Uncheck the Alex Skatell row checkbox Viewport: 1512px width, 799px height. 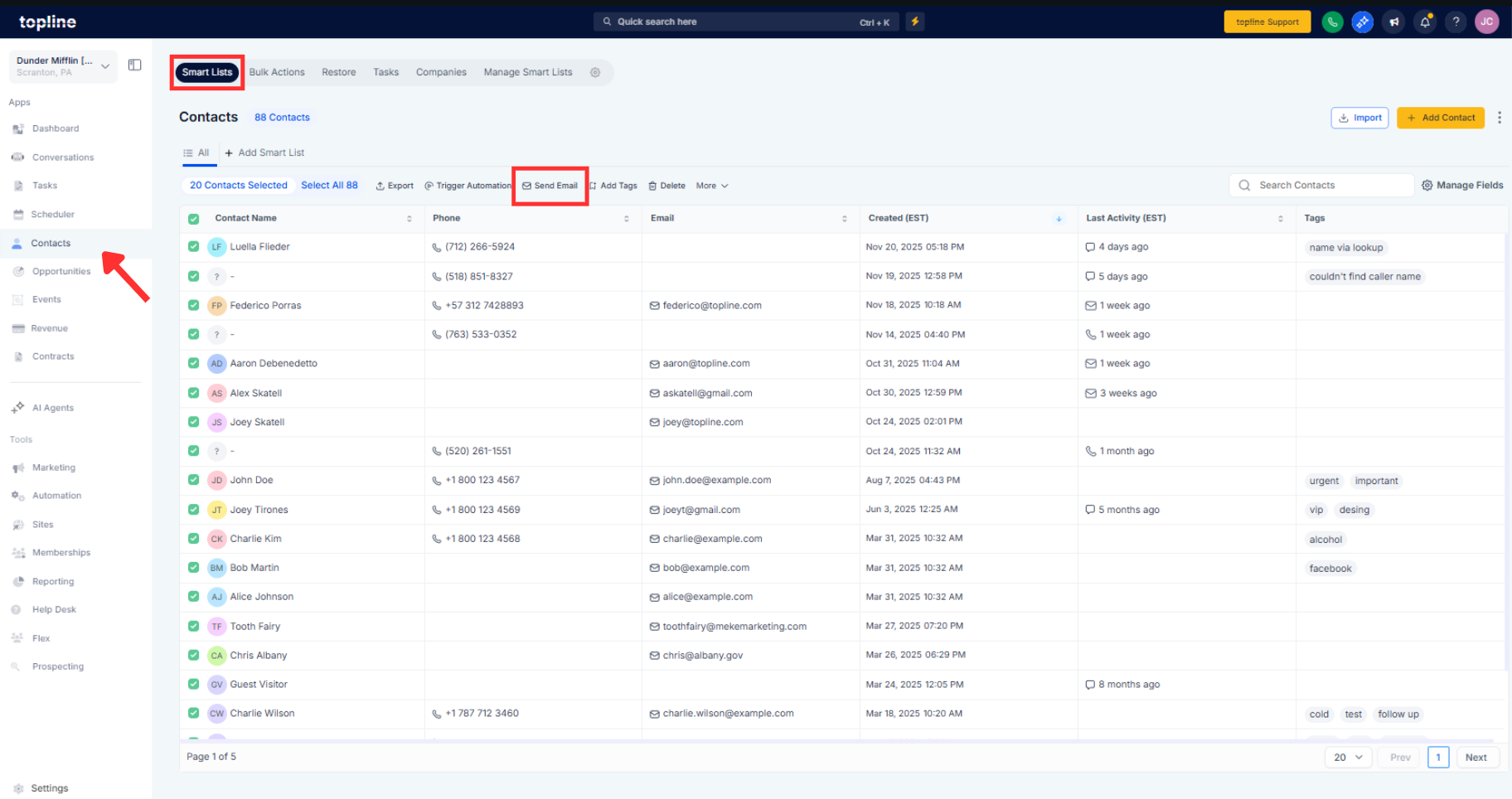coord(193,393)
